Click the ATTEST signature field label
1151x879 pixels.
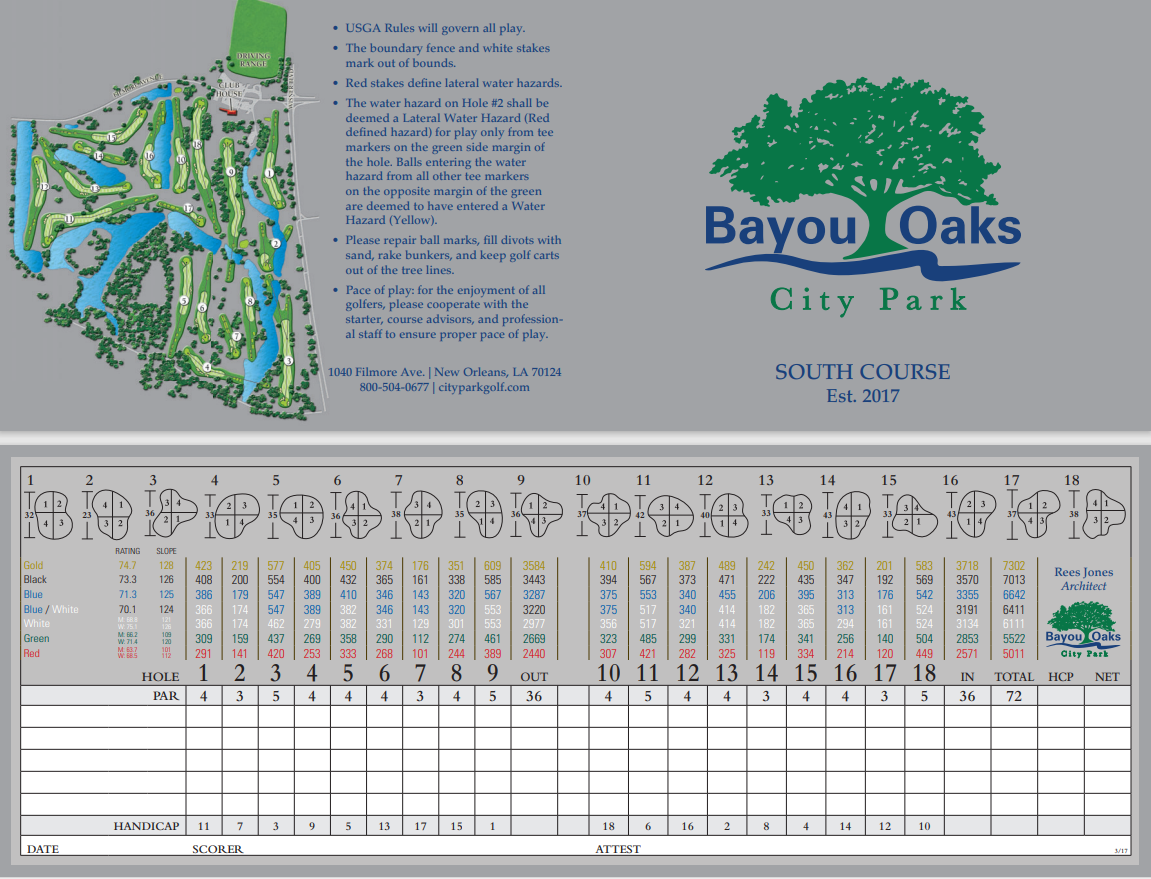(x=618, y=849)
